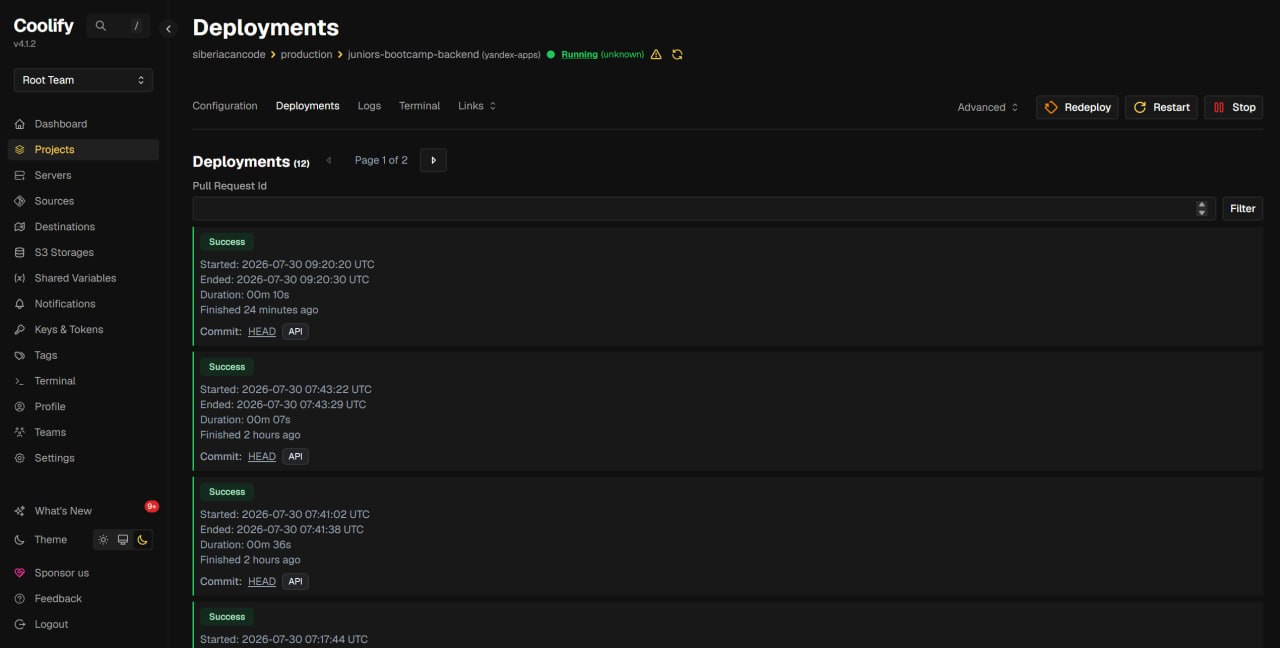Image resolution: width=1280 pixels, height=648 pixels.
Task: Click the yellow warning triangle icon
Action: click(x=656, y=55)
